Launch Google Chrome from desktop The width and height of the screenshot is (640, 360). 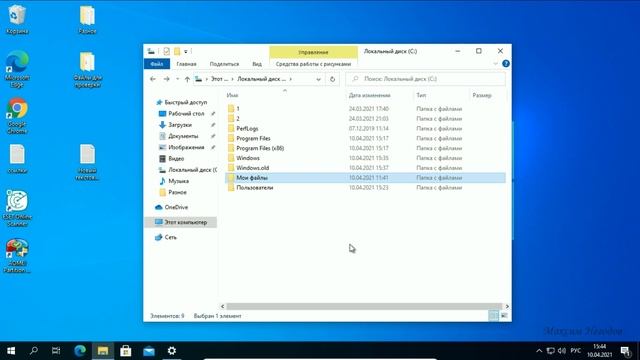click(x=17, y=116)
